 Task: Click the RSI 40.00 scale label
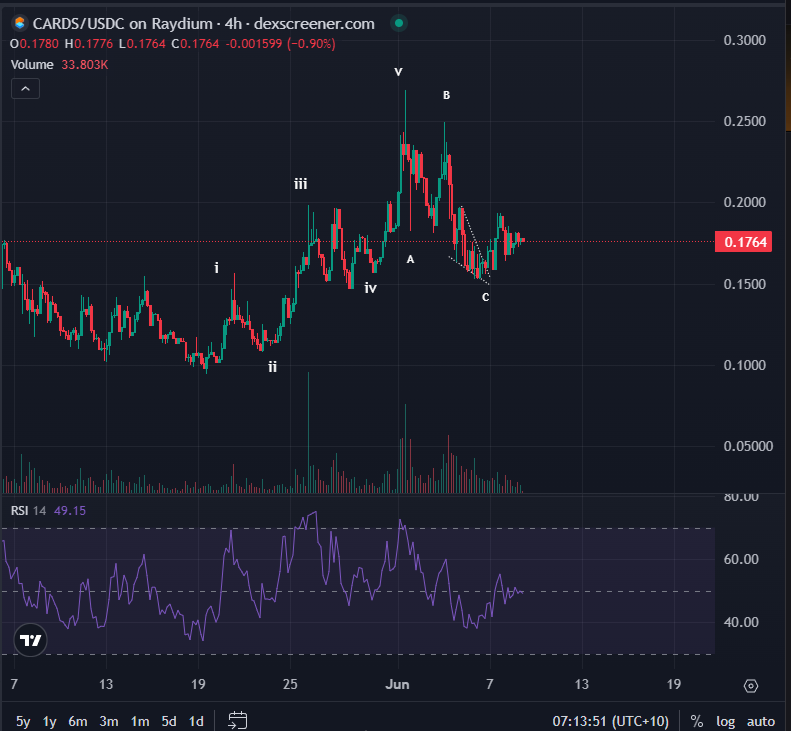741,622
